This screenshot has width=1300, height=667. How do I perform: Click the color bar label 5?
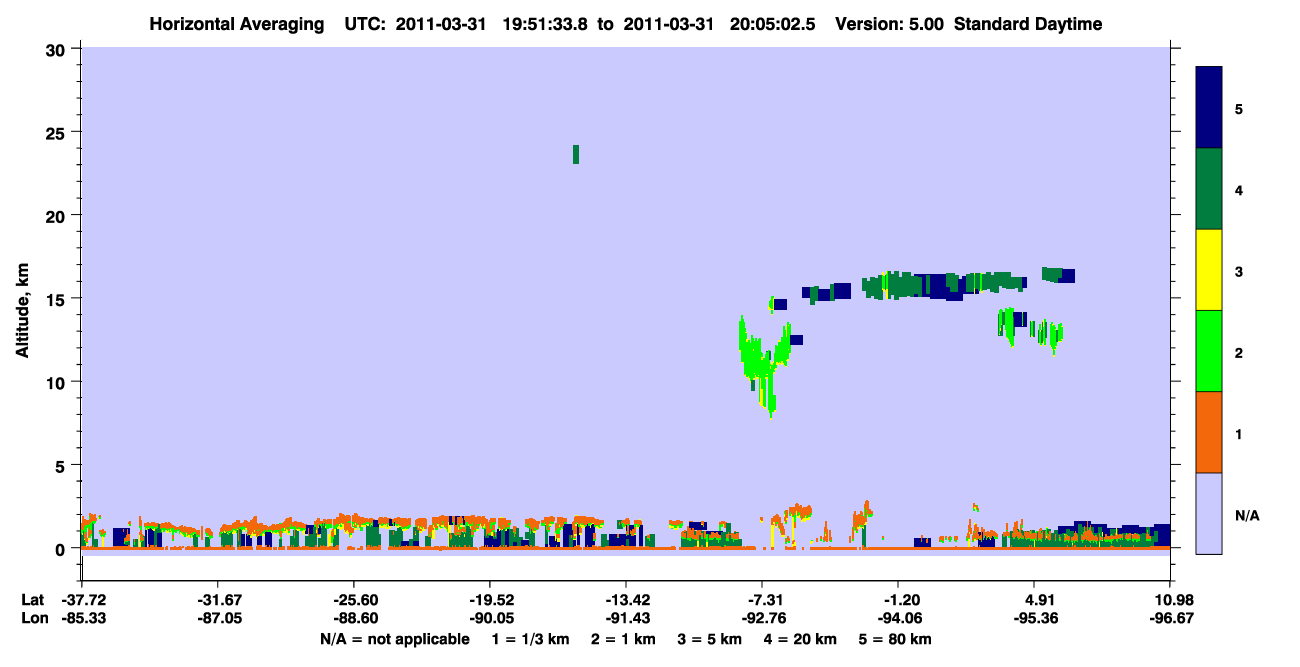(1239, 108)
